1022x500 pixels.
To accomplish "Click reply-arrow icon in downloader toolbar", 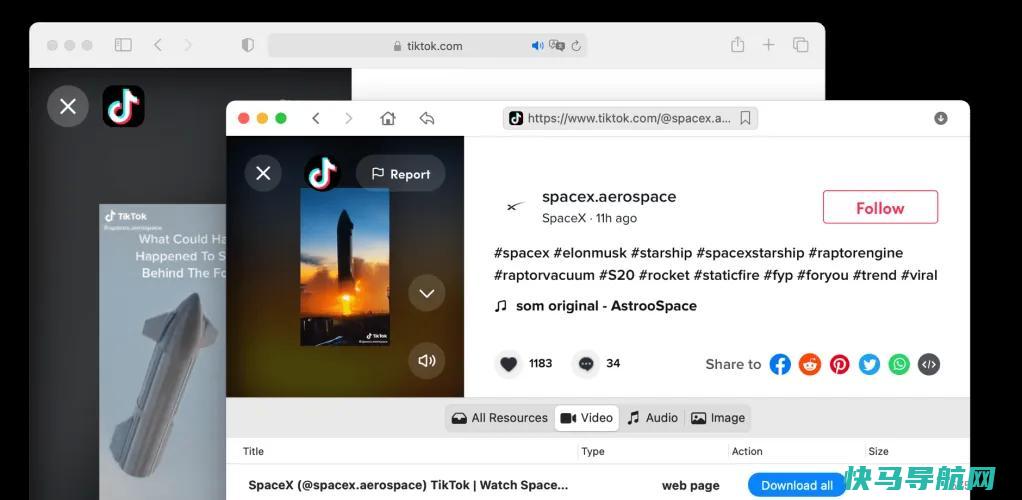I will (427, 118).
